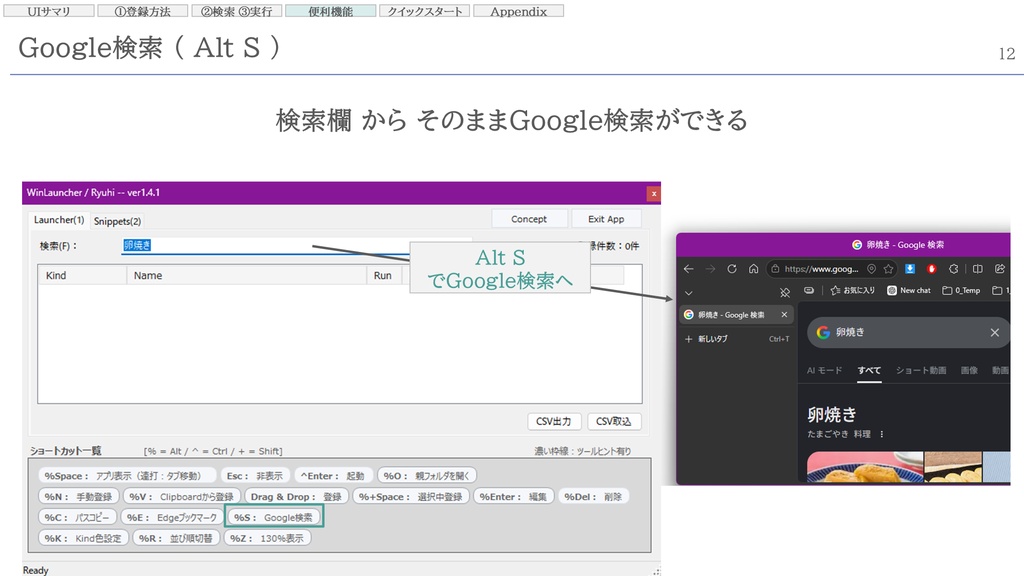The width and height of the screenshot is (1024, 576).
Task: Go back in the browser window
Action: pyautogui.click(x=688, y=269)
